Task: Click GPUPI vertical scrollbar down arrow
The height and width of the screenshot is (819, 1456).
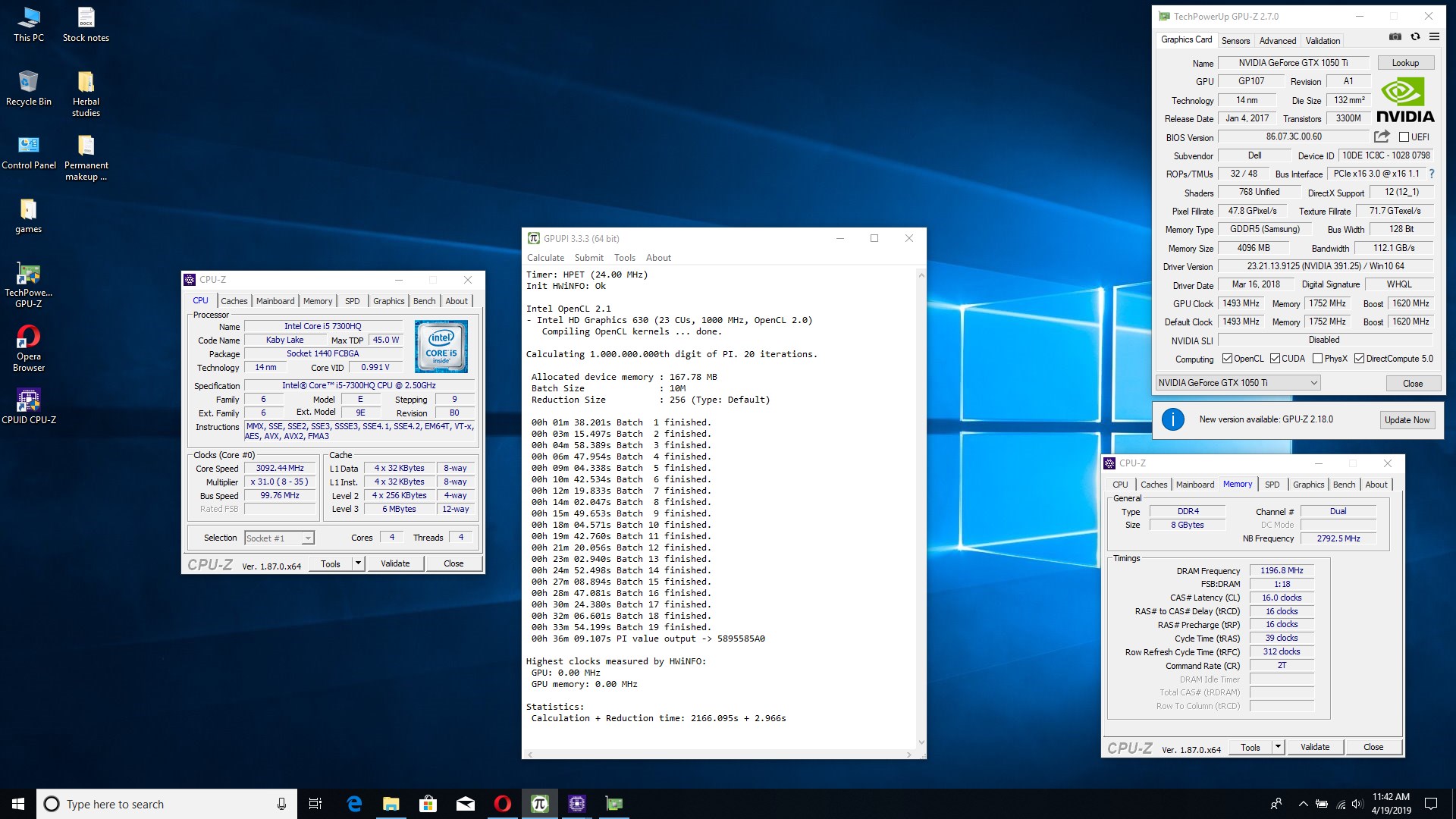Action: [x=921, y=742]
